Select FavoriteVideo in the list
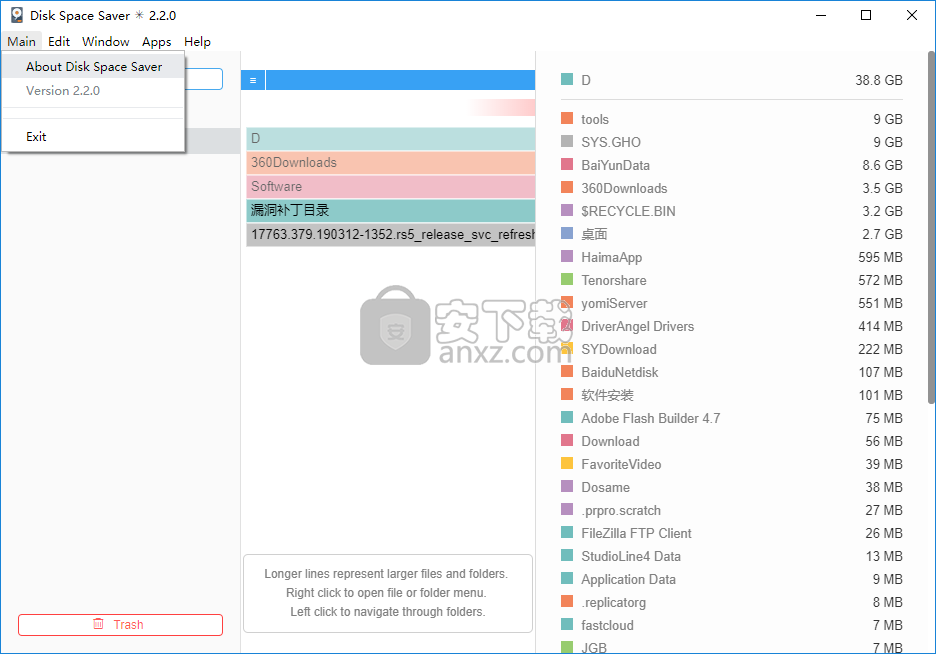The image size is (936, 654). (621, 464)
